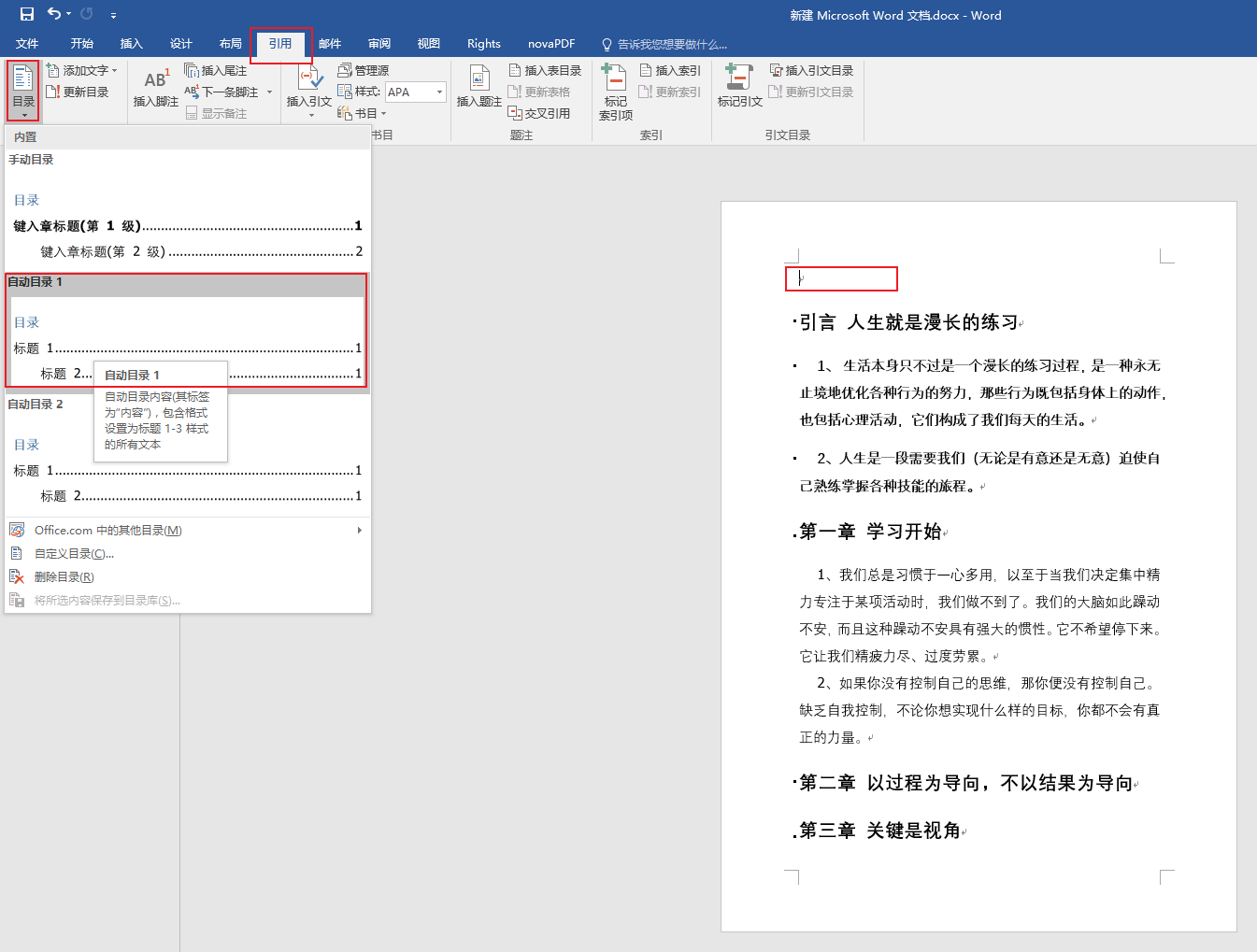Open the Customize Quick Access Toolbar arrow
The width and height of the screenshot is (1257, 952).
tap(113, 15)
